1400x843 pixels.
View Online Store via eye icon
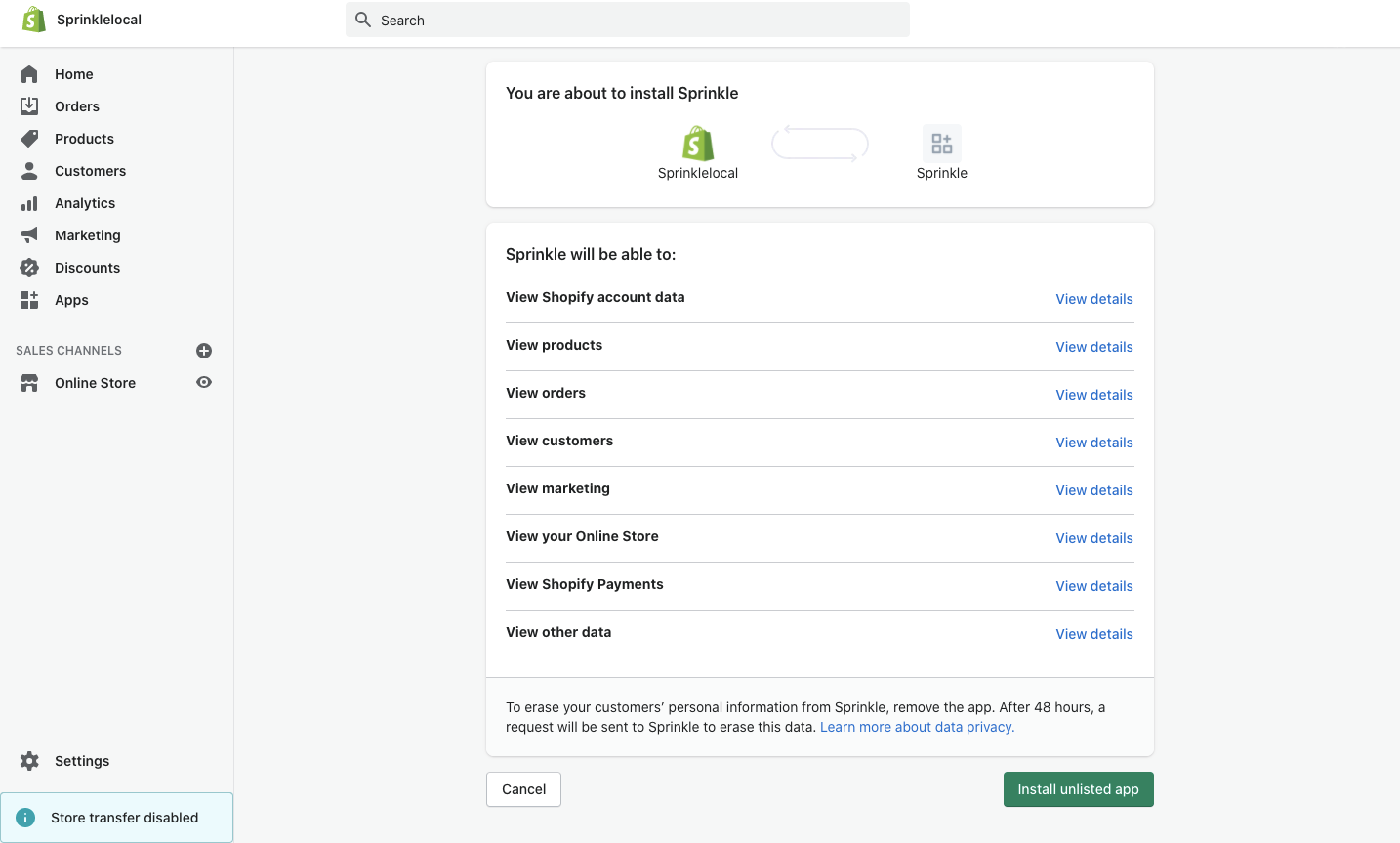(x=204, y=383)
